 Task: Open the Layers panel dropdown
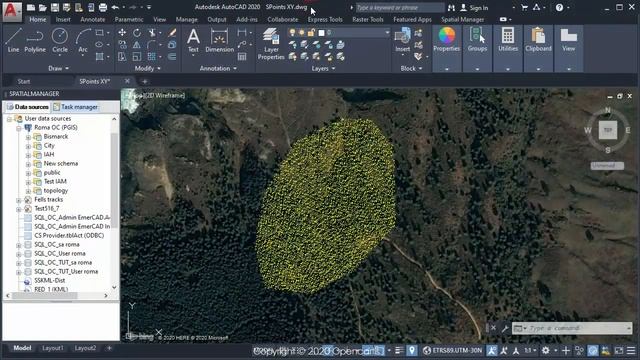pyautogui.click(x=323, y=68)
